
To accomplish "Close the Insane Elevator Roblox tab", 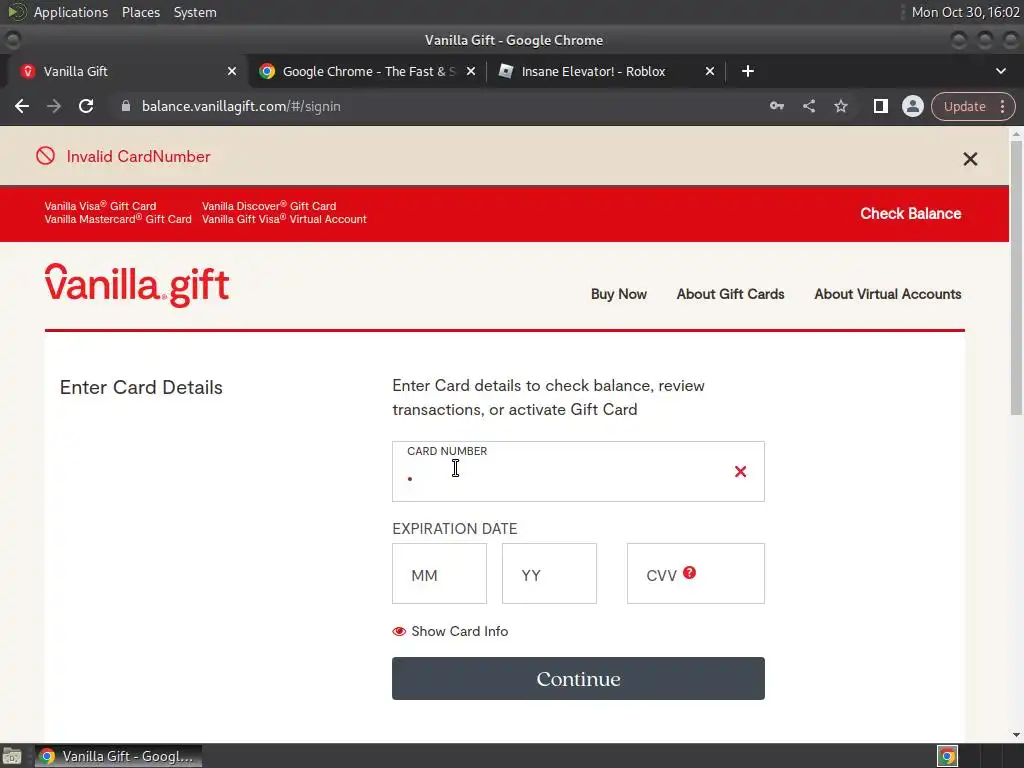I will pos(710,71).
